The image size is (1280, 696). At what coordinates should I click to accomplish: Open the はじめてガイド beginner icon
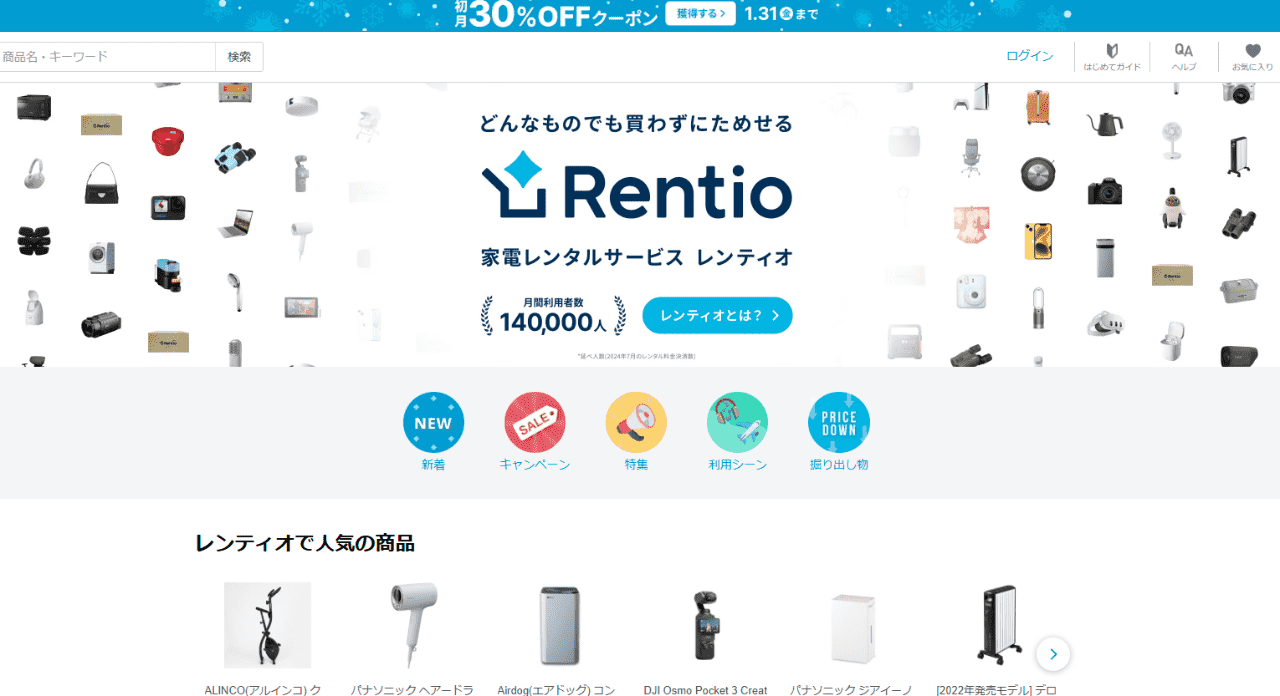tap(1112, 57)
